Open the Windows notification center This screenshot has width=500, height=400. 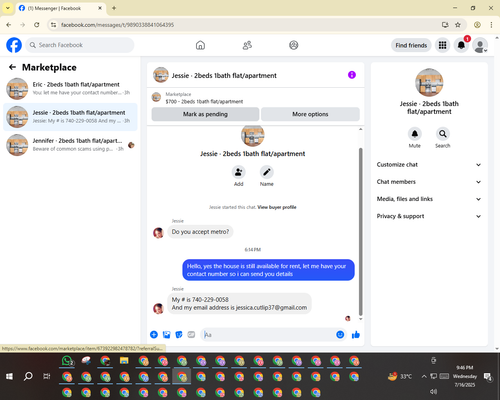[x=488, y=377]
